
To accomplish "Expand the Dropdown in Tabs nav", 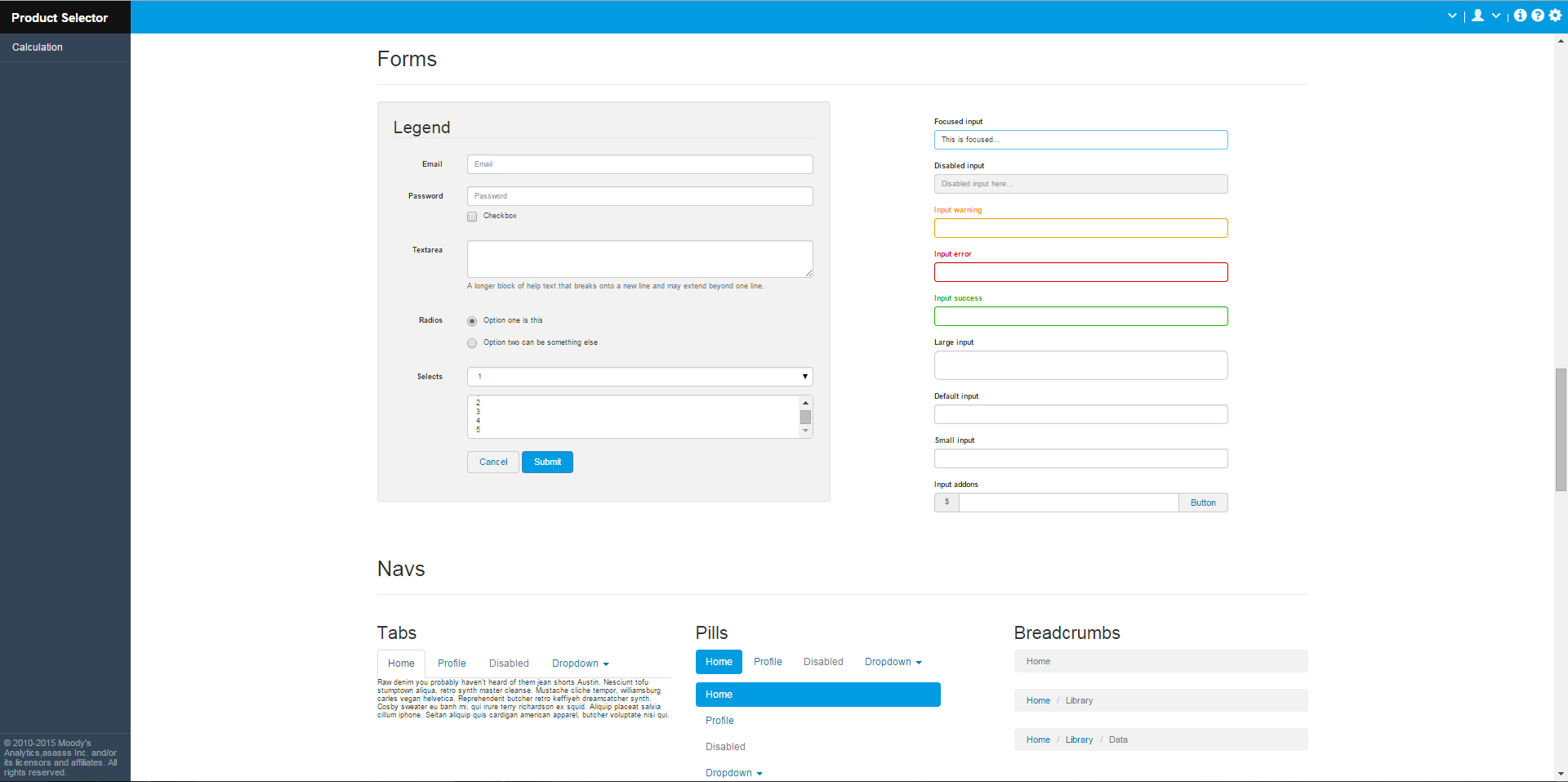I will point(580,664).
